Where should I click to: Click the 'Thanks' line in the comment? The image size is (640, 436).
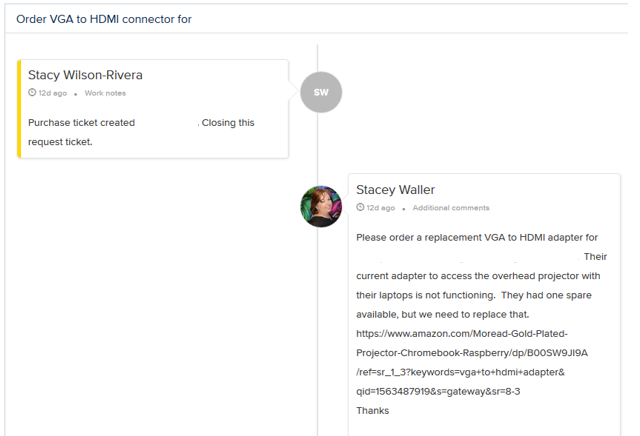pos(372,410)
